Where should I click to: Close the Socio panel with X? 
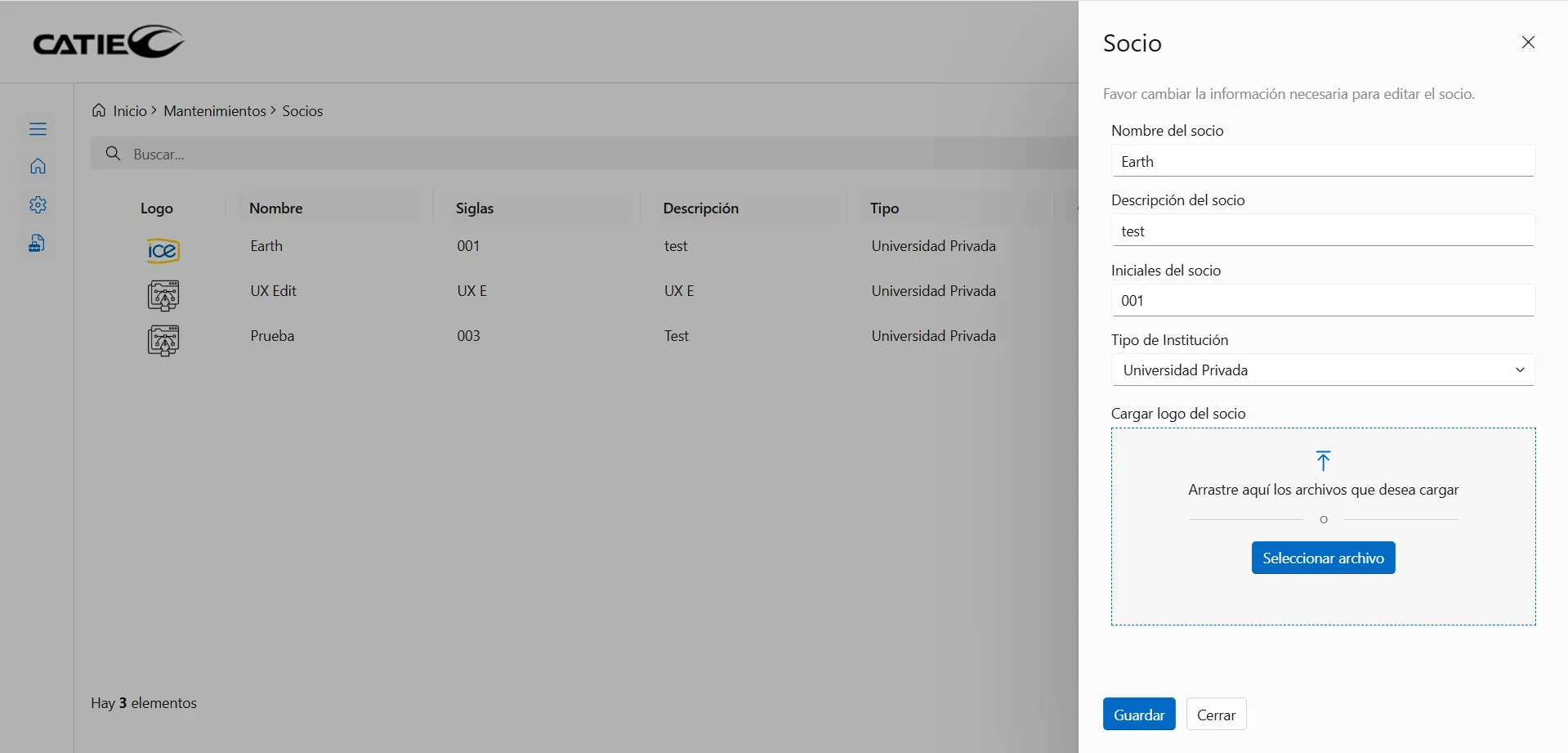click(x=1528, y=43)
